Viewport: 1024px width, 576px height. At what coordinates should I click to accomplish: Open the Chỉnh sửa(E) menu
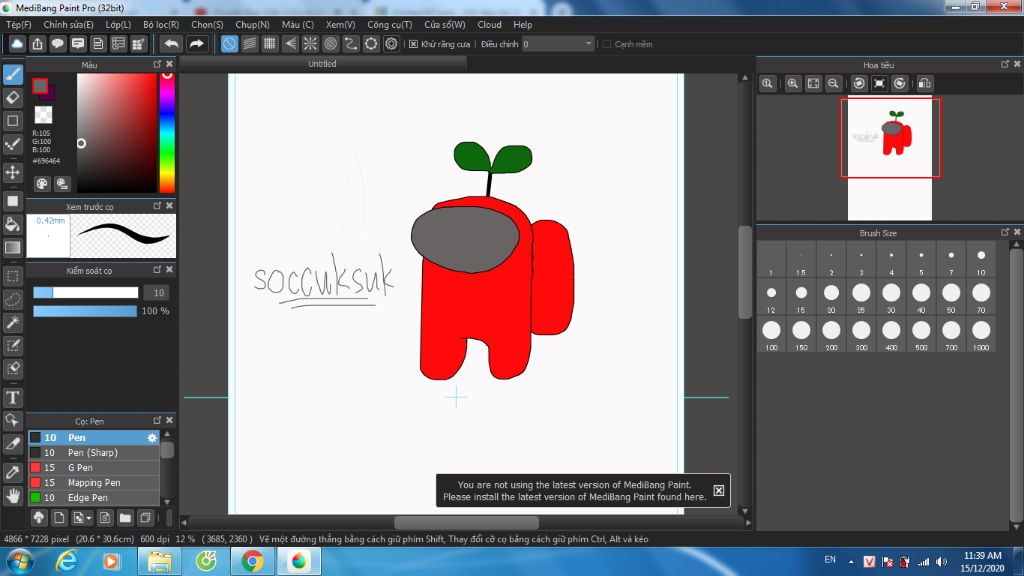tap(69, 25)
